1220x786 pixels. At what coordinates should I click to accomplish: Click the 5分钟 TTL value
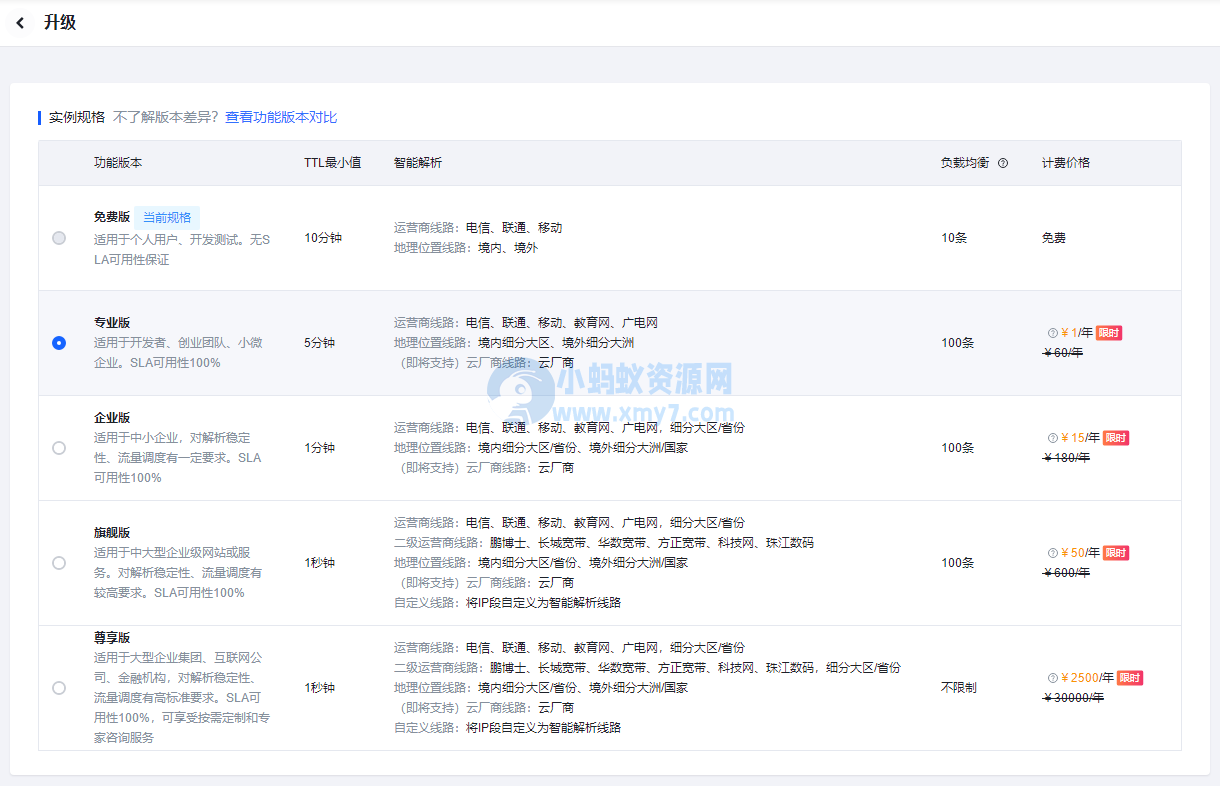point(320,343)
